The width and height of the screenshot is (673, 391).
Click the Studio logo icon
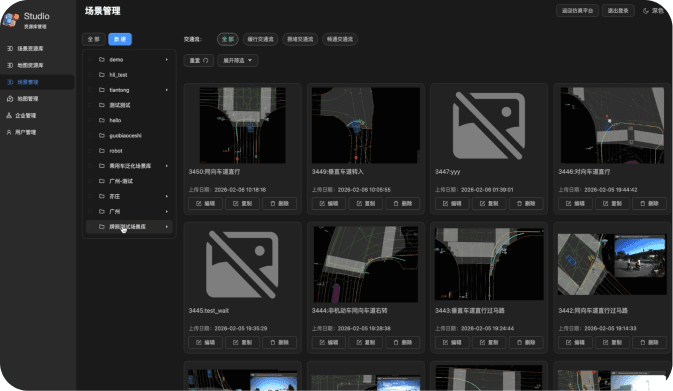[x=10, y=20]
